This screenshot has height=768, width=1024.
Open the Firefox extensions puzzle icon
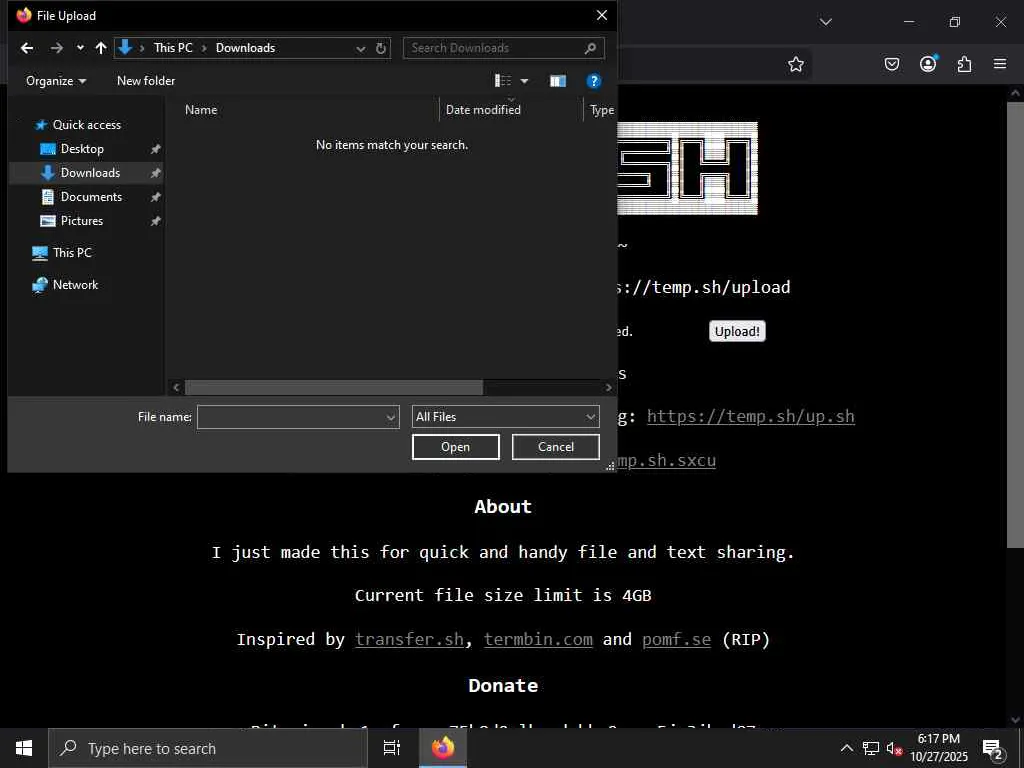point(964,64)
